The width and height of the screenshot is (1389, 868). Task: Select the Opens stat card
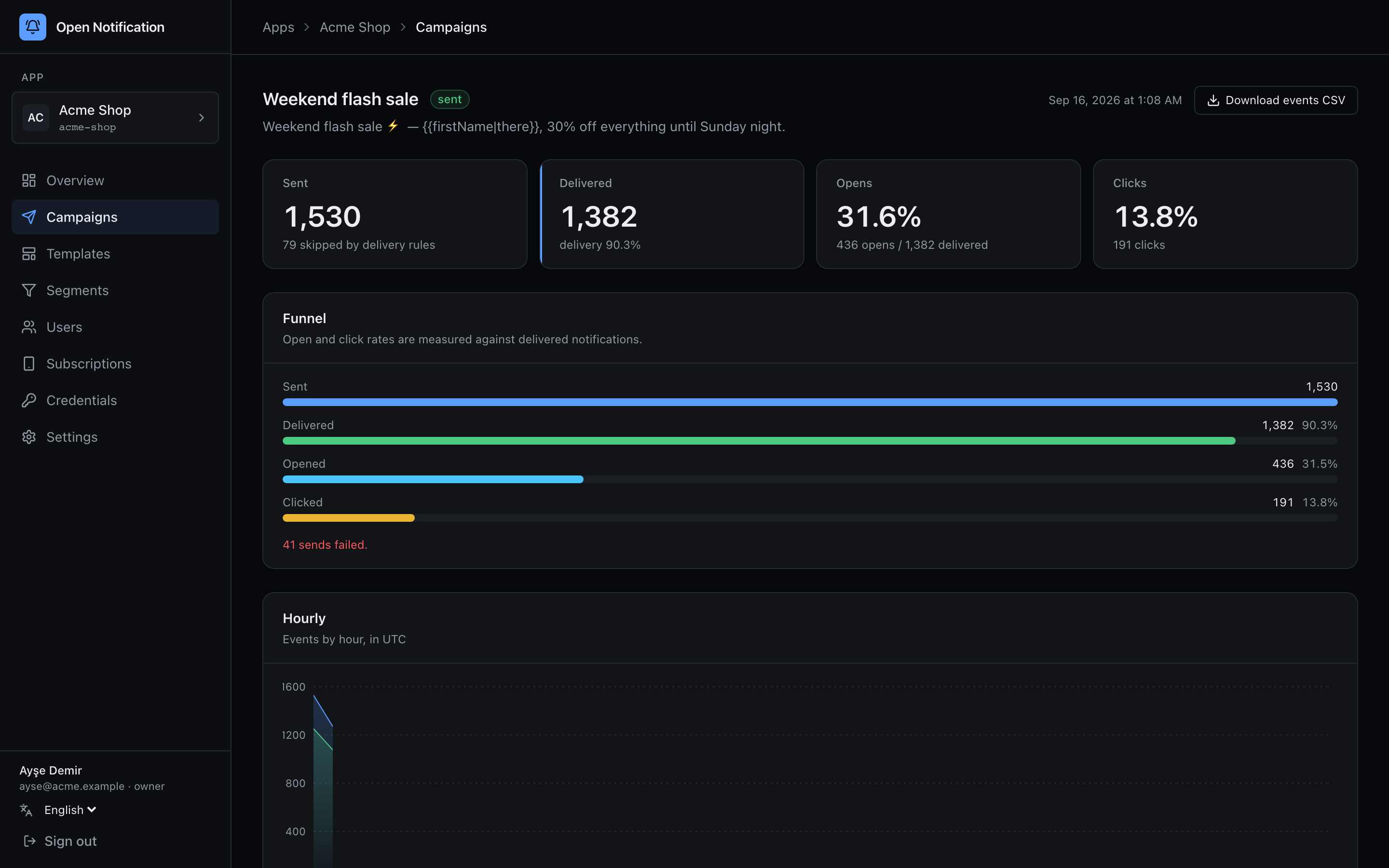(x=948, y=214)
